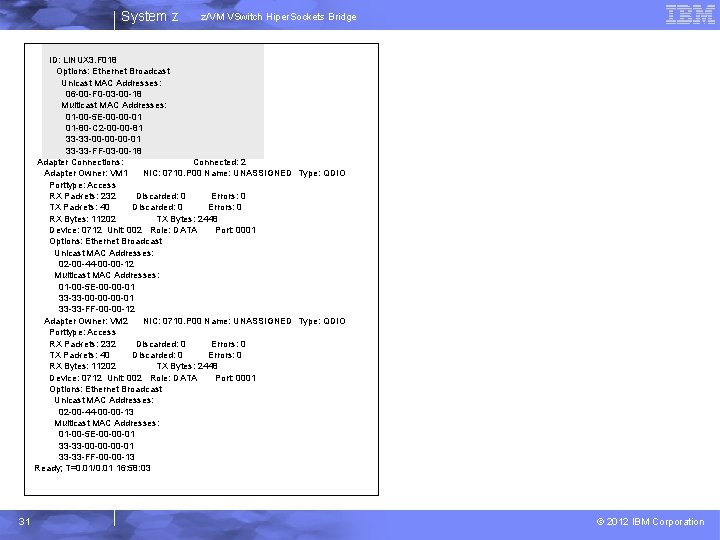Click slide number 31 in footer
The width and height of the screenshot is (720, 540).
pos(24,522)
